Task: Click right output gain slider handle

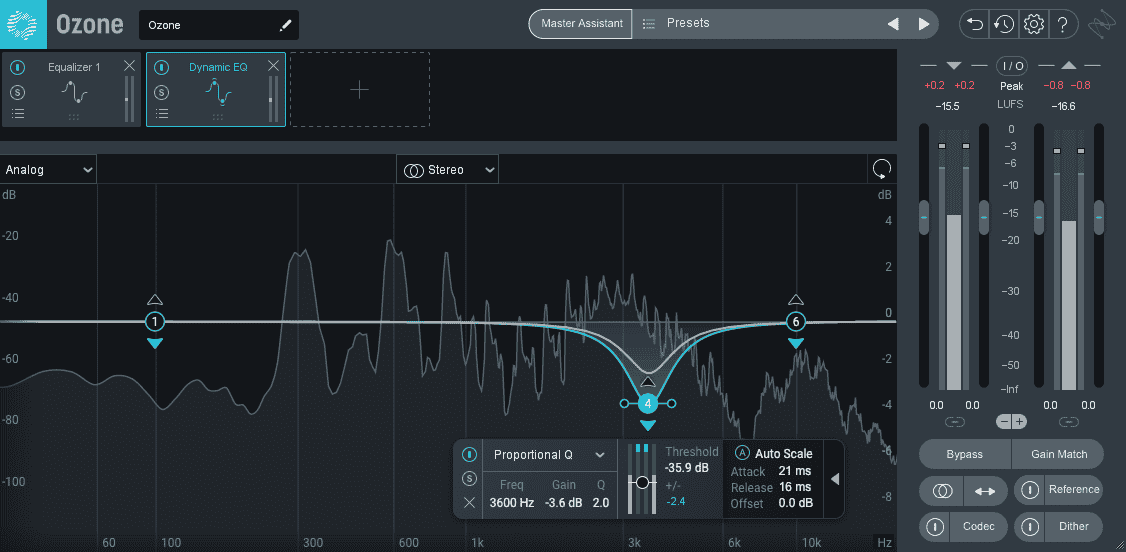Action: [x=1099, y=217]
